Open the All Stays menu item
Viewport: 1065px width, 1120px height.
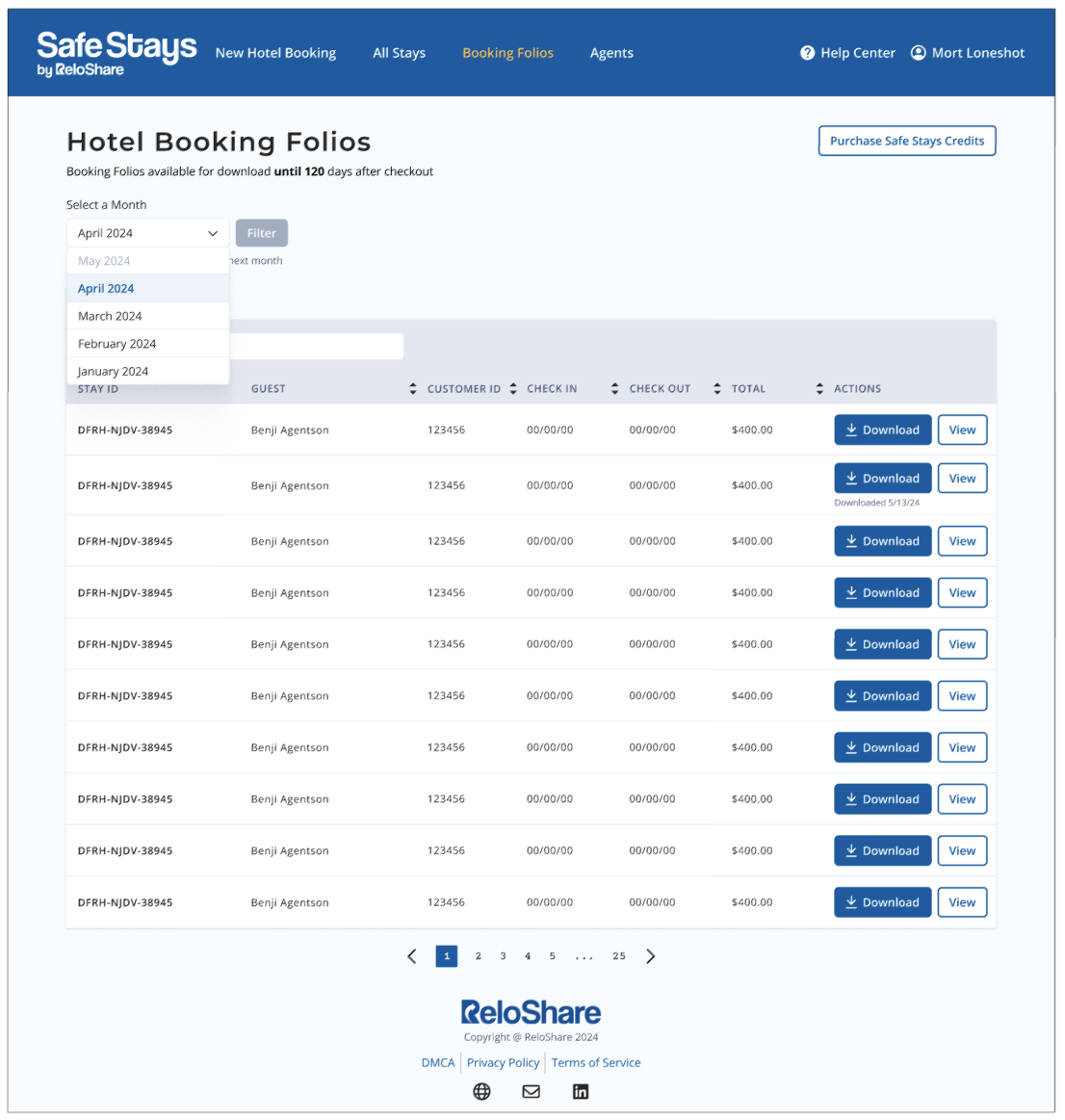[x=399, y=53]
